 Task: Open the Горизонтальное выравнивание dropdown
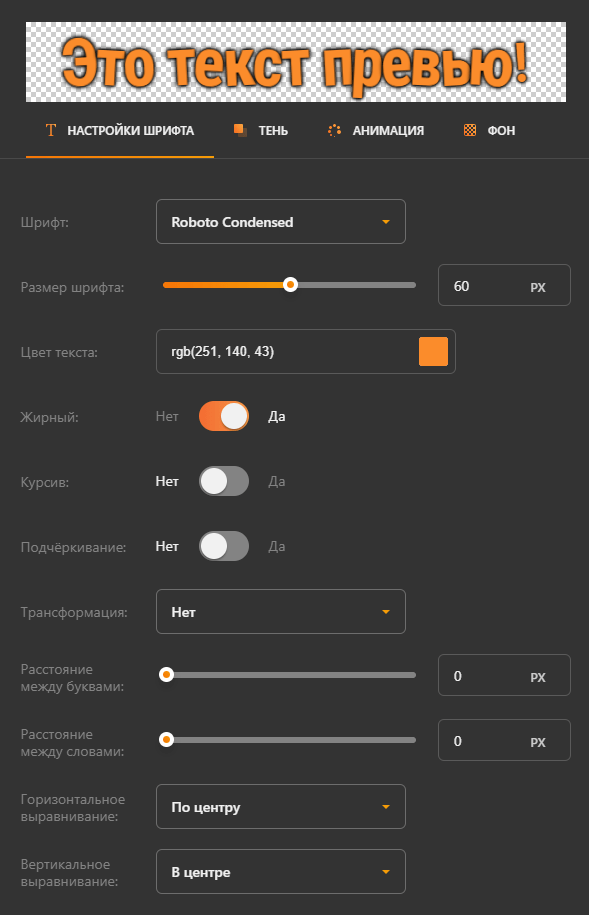281,806
